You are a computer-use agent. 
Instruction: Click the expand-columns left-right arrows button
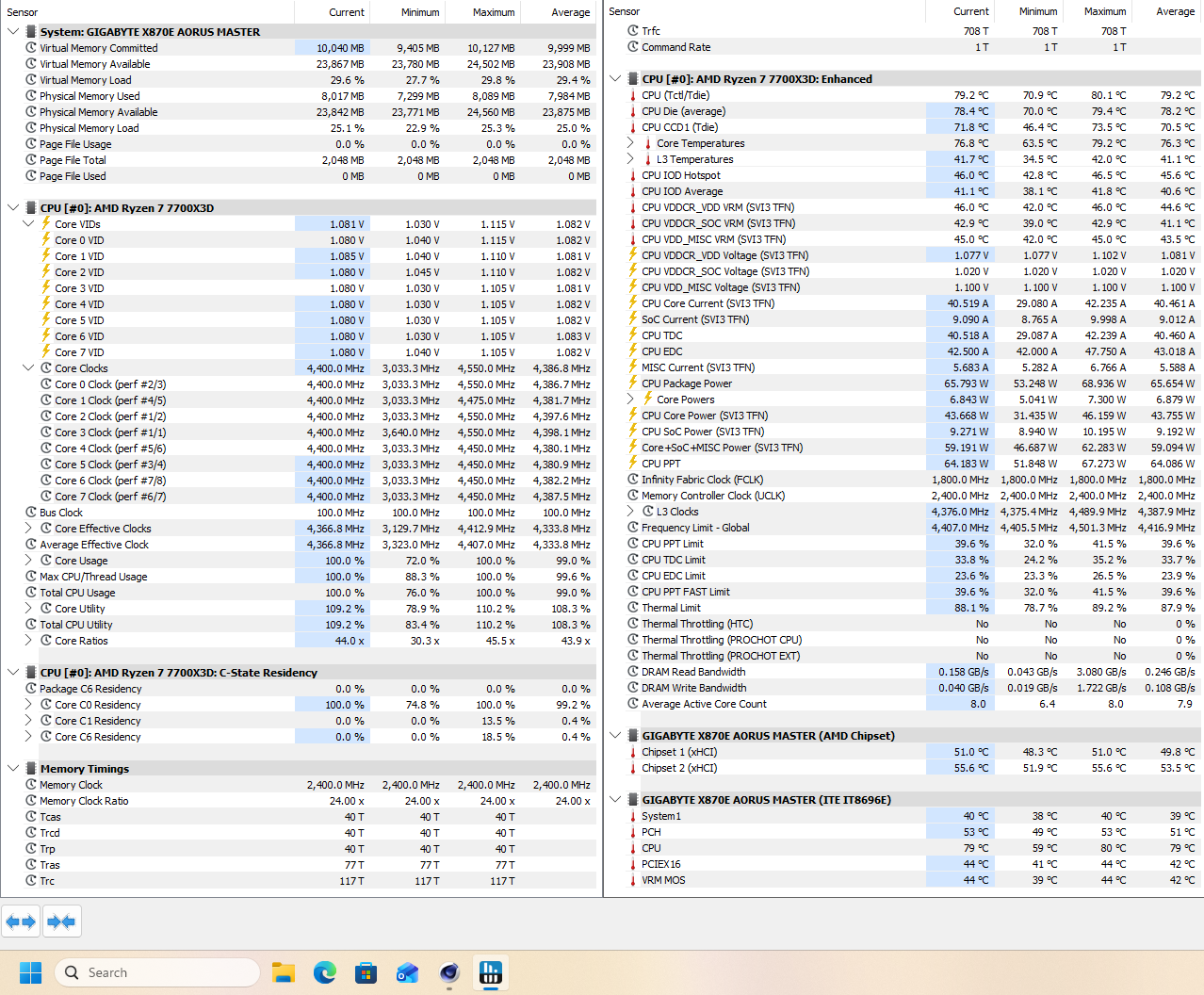coord(21,921)
